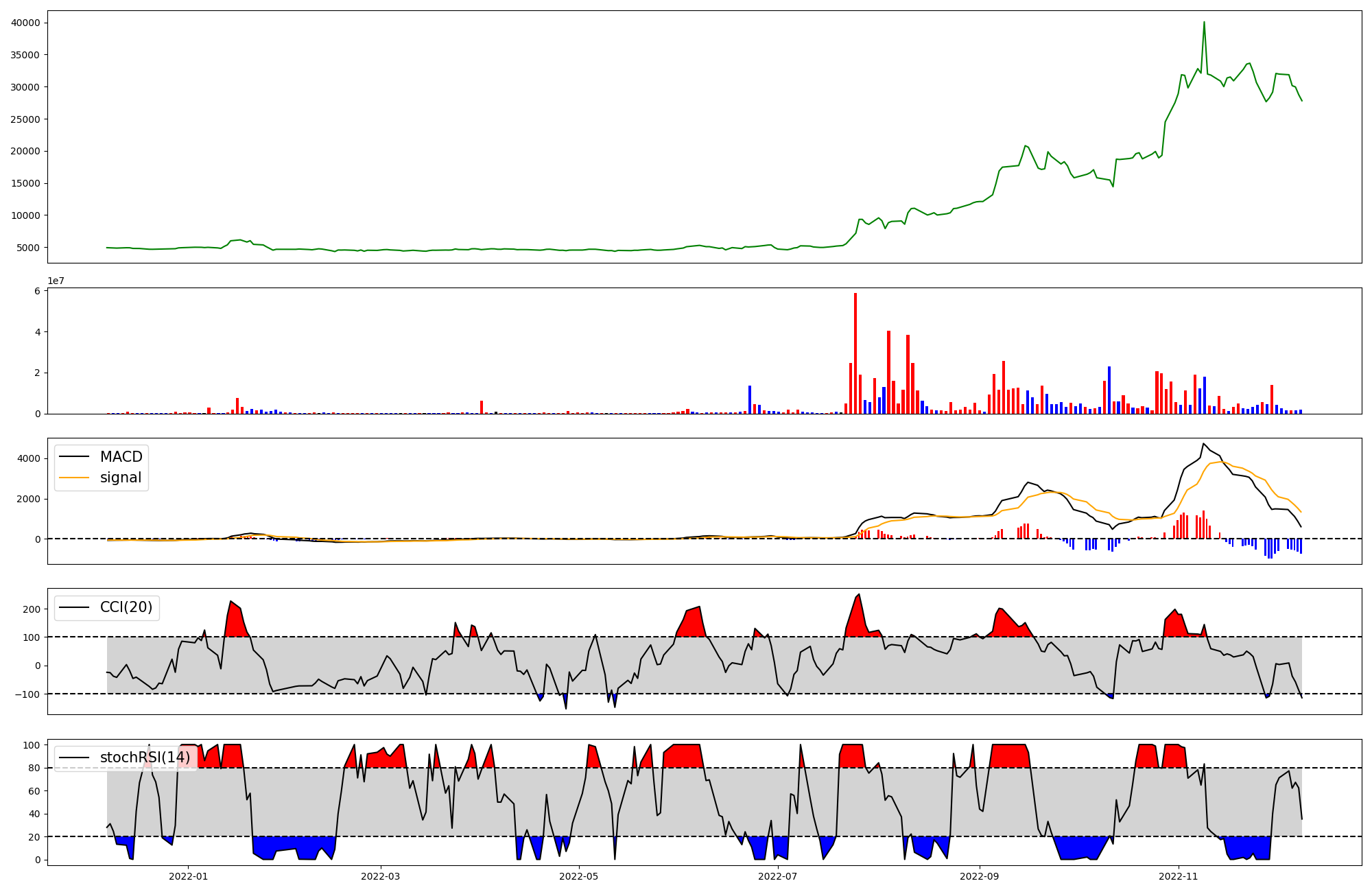Click the 2022-05 x-axis date label
This screenshot has width=1372, height=892.
pyautogui.click(x=579, y=876)
